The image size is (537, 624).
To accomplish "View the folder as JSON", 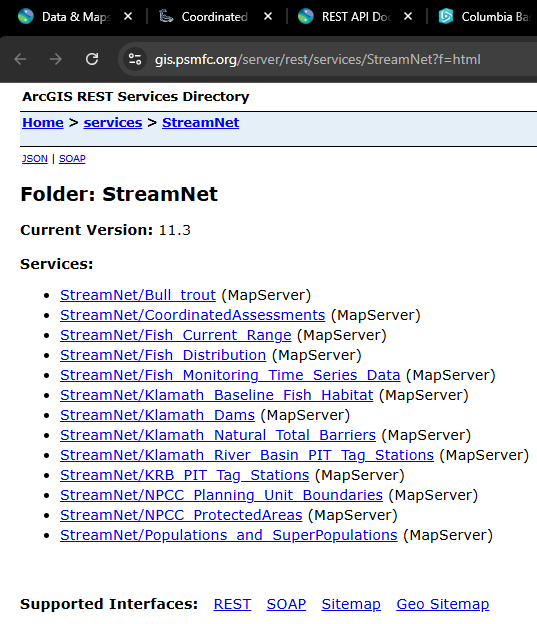I will 35,159.
